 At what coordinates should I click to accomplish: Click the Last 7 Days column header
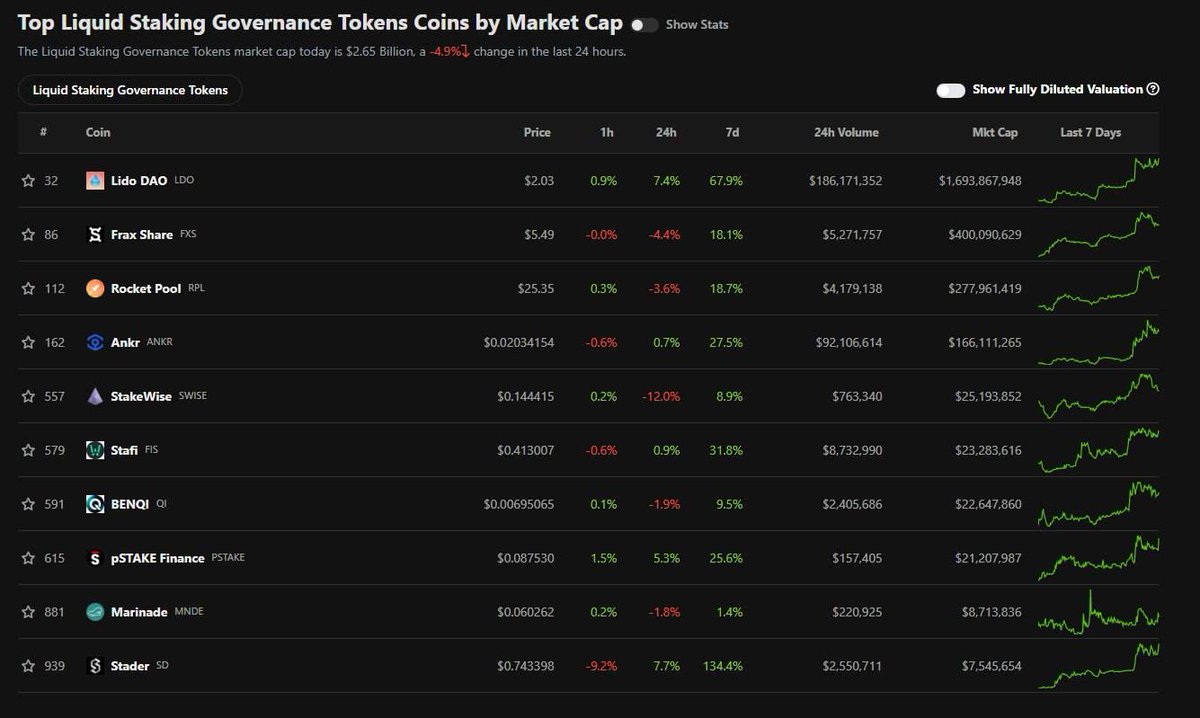pos(1091,132)
